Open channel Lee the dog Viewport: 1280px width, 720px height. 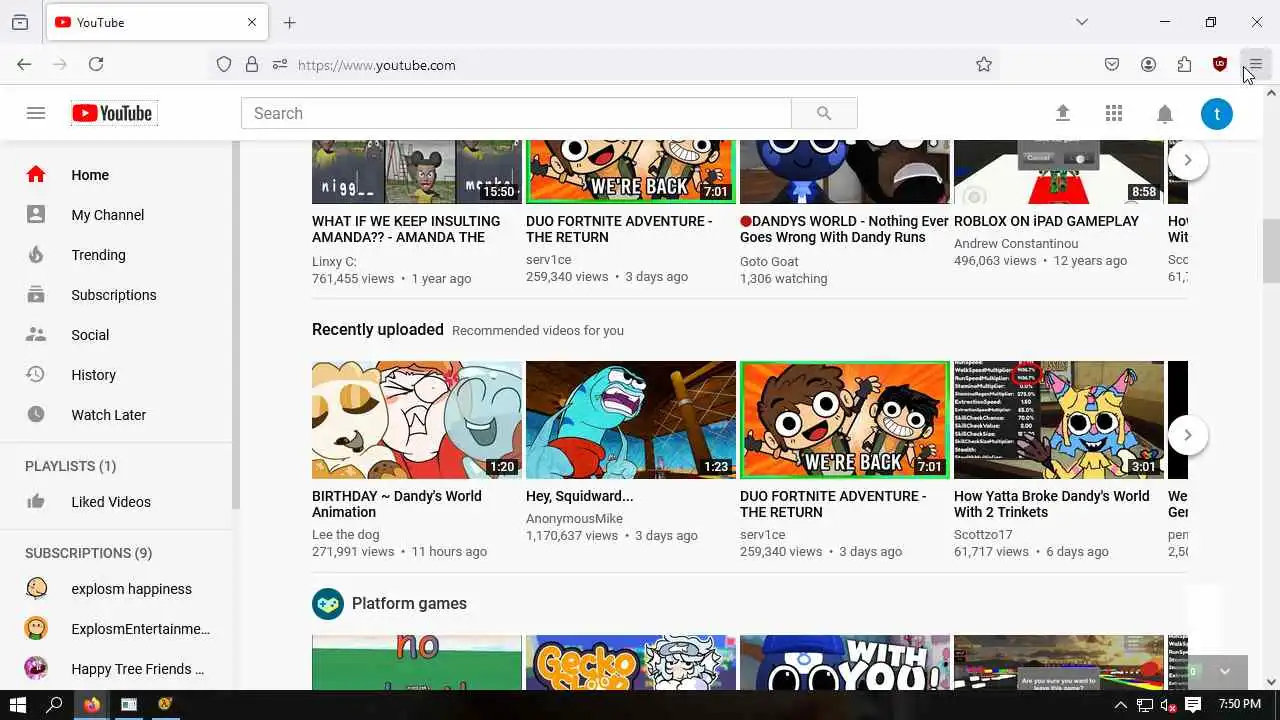pyautogui.click(x=346, y=535)
